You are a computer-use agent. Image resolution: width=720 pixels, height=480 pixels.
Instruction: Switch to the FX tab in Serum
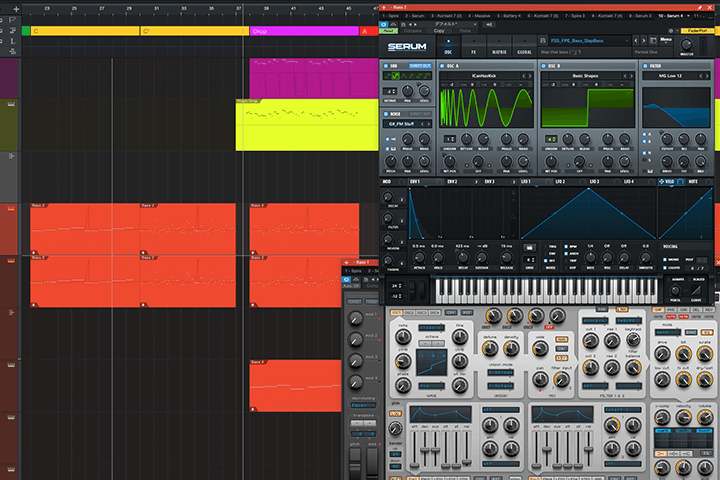tap(473, 47)
